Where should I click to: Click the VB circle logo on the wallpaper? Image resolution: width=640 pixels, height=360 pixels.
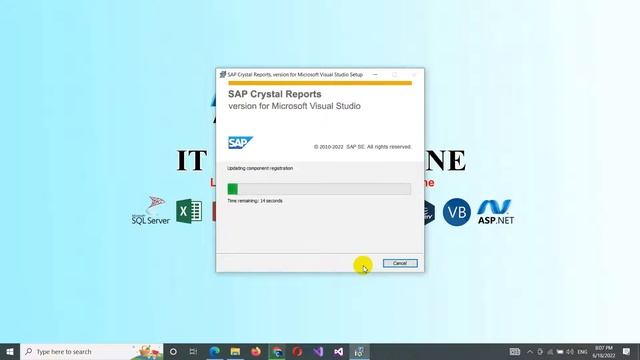click(x=457, y=212)
